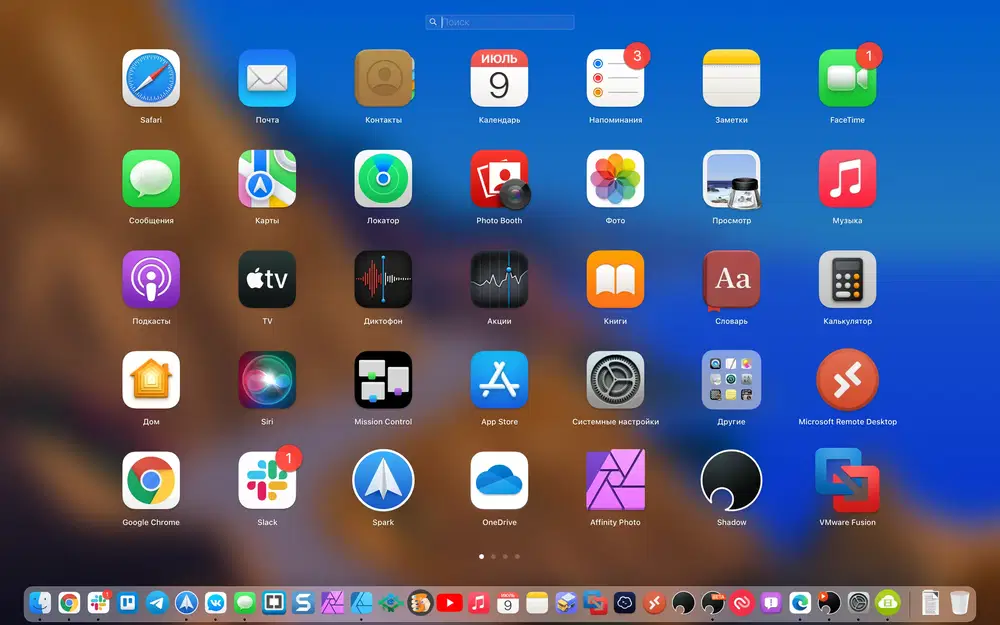
Task: Open the Словарь dictionary app
Action: (732, 280)
